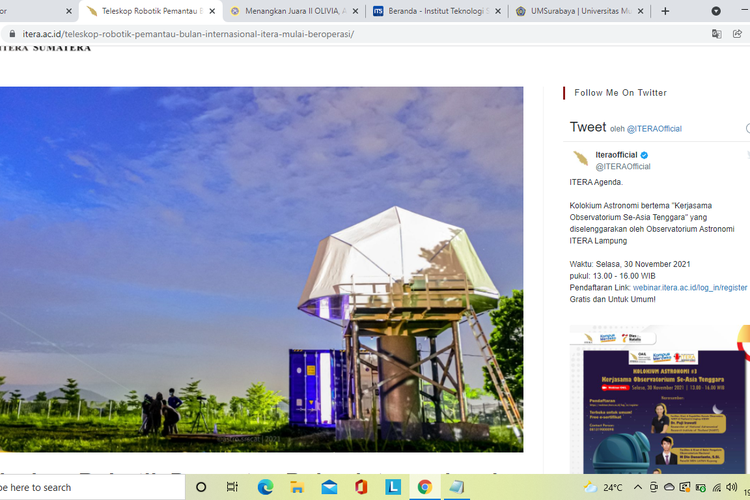Open the blue L app in taskbar
Screen dimensions: 750x500
[x=393, y=487]
